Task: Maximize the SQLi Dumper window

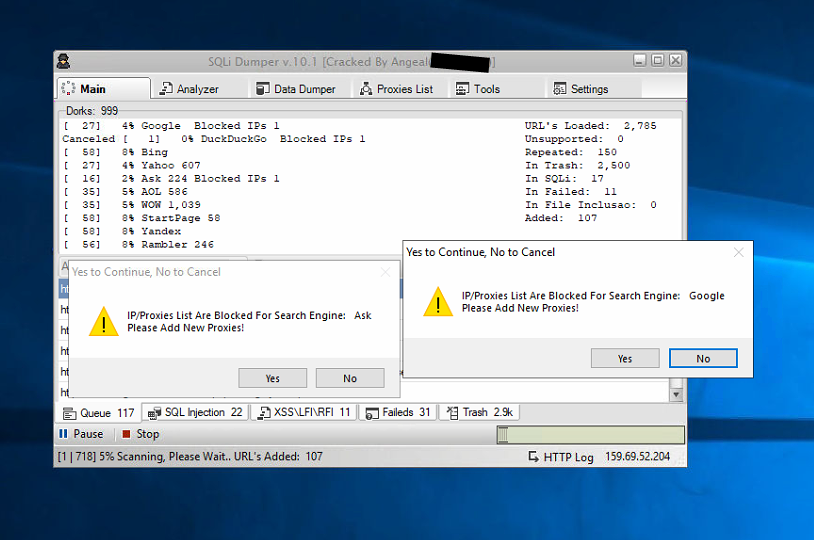Action: [x=657, y=61]
